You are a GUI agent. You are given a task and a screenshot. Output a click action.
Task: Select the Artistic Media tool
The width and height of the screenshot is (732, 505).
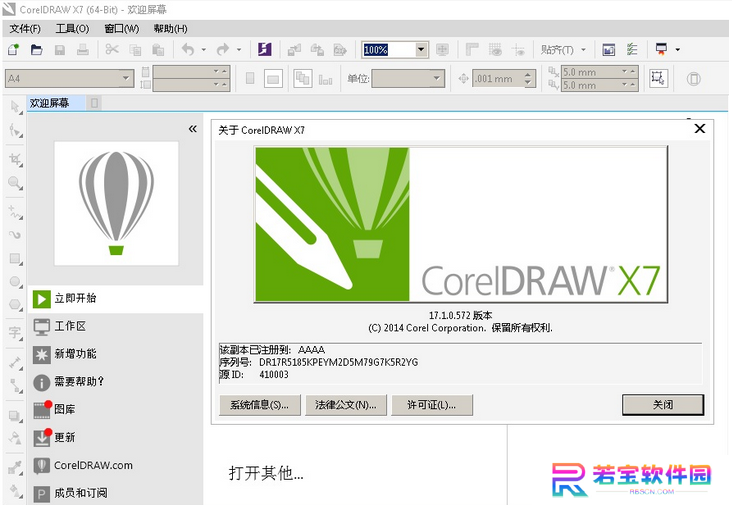(x=15, y=234)
